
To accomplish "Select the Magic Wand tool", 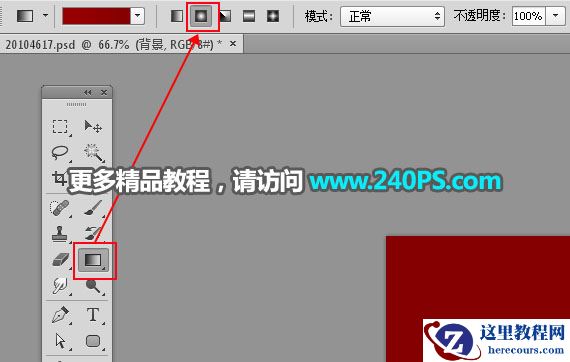I will point(93,152).
